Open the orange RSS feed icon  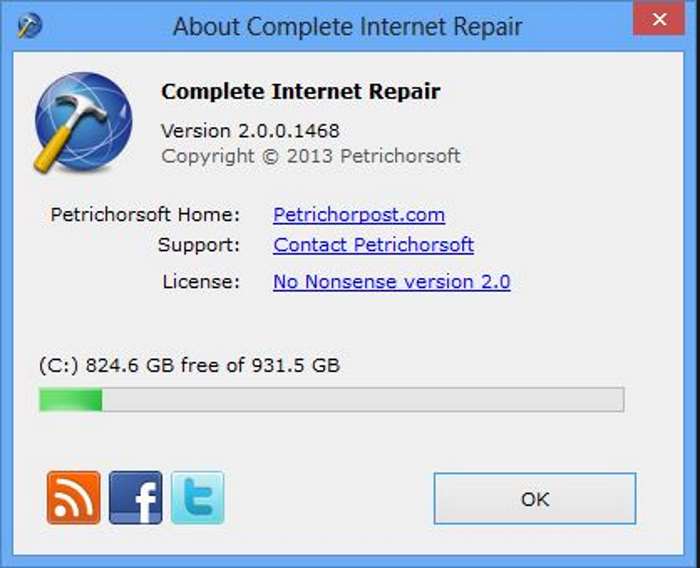point(74,497)
